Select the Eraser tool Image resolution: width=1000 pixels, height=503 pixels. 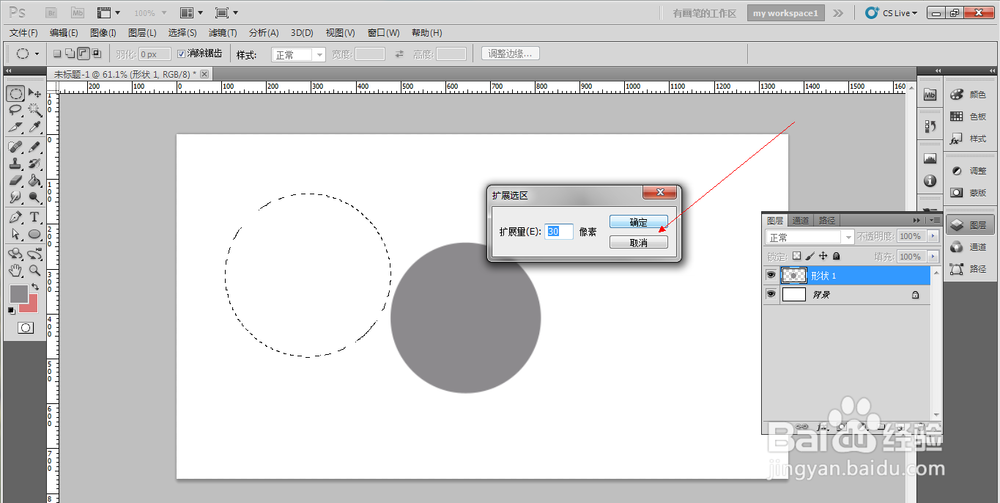[x=17, y=180]
